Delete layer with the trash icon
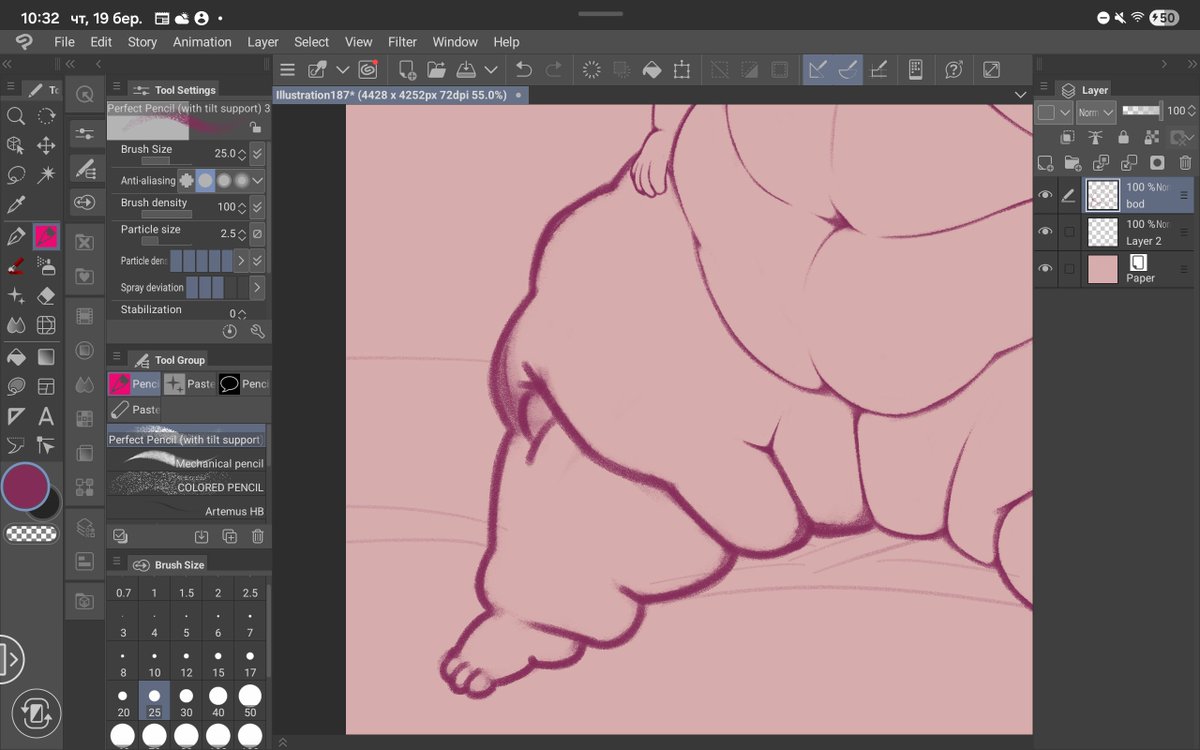Screen dimensions: 1200x750 tap(1185, 163)
